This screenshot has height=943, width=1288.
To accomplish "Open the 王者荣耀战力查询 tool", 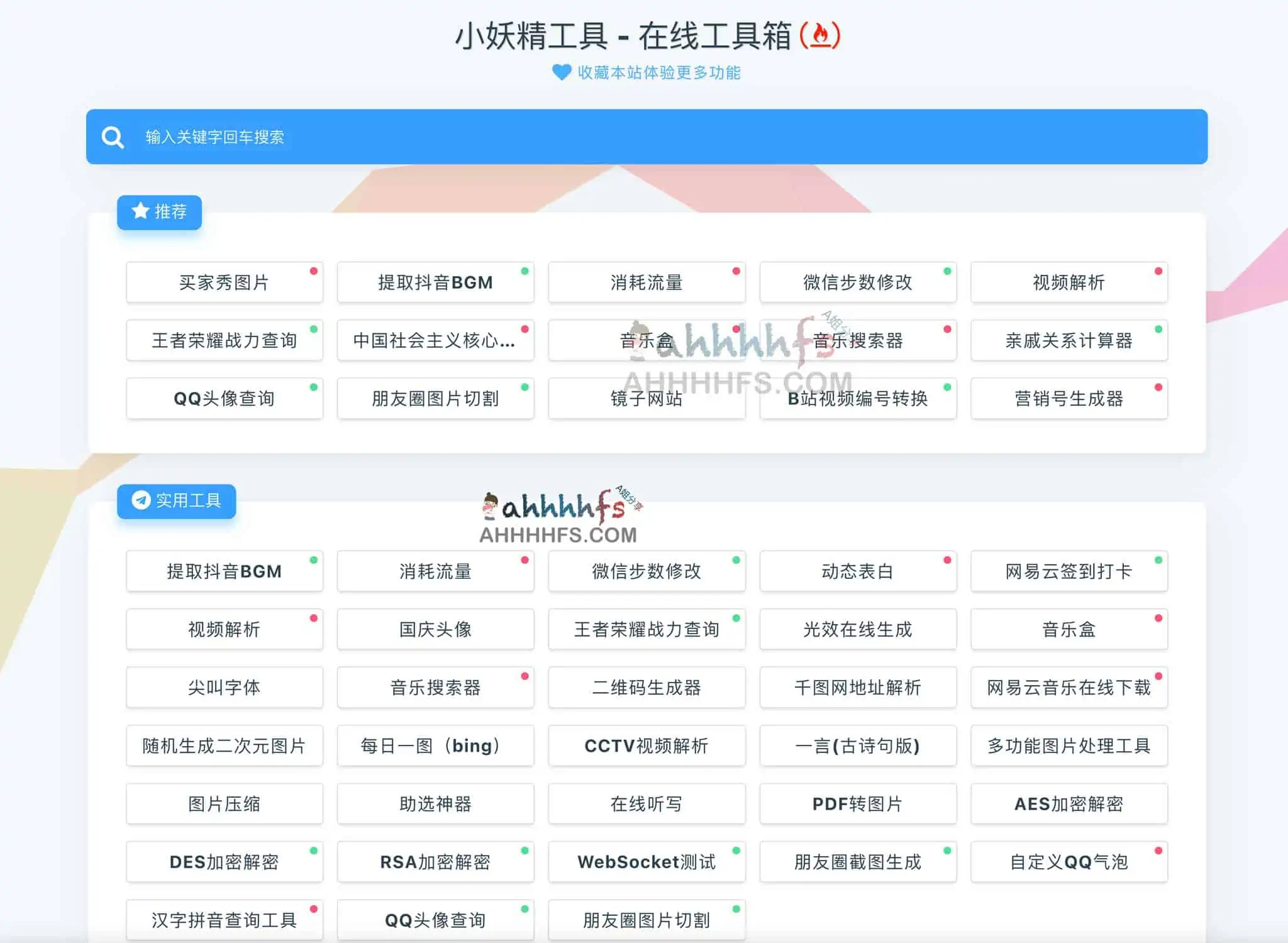I will (224, 340).
